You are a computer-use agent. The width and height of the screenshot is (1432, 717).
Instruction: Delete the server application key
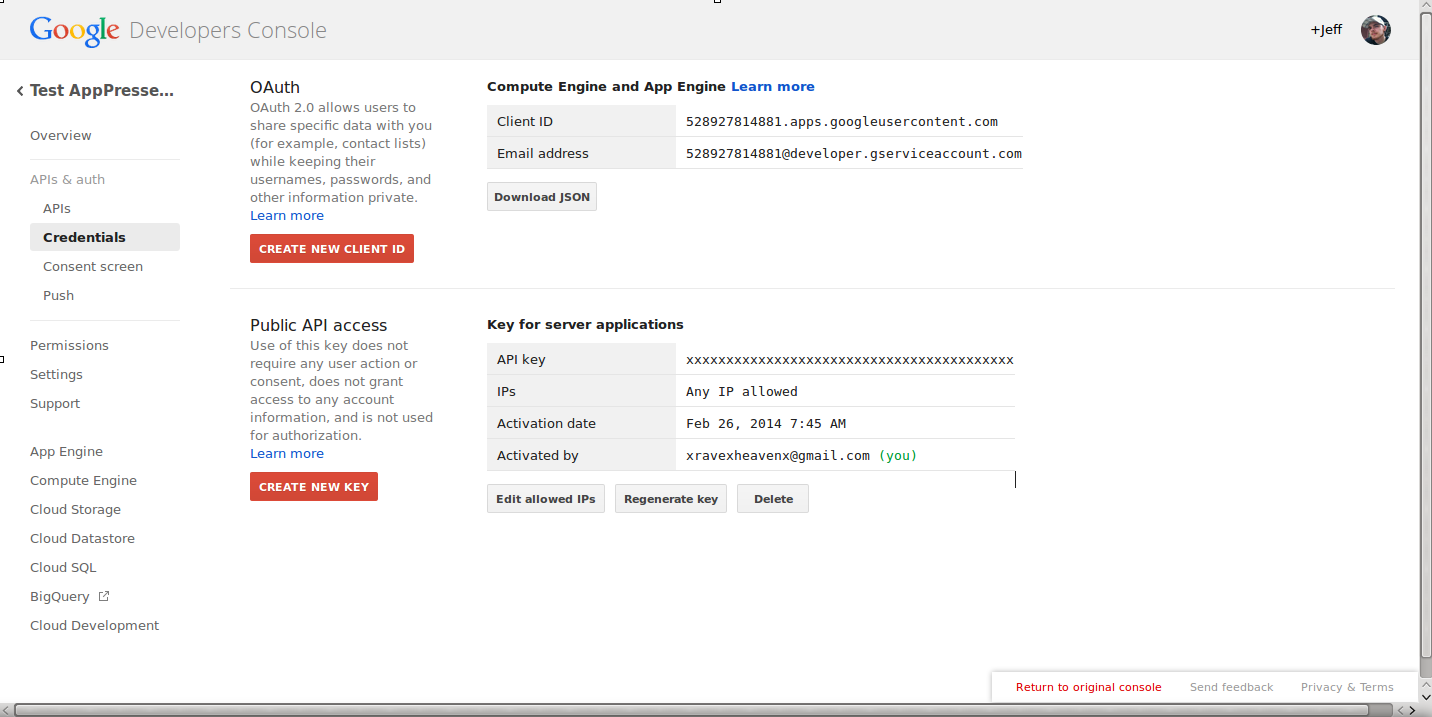(x=772, y=499)
